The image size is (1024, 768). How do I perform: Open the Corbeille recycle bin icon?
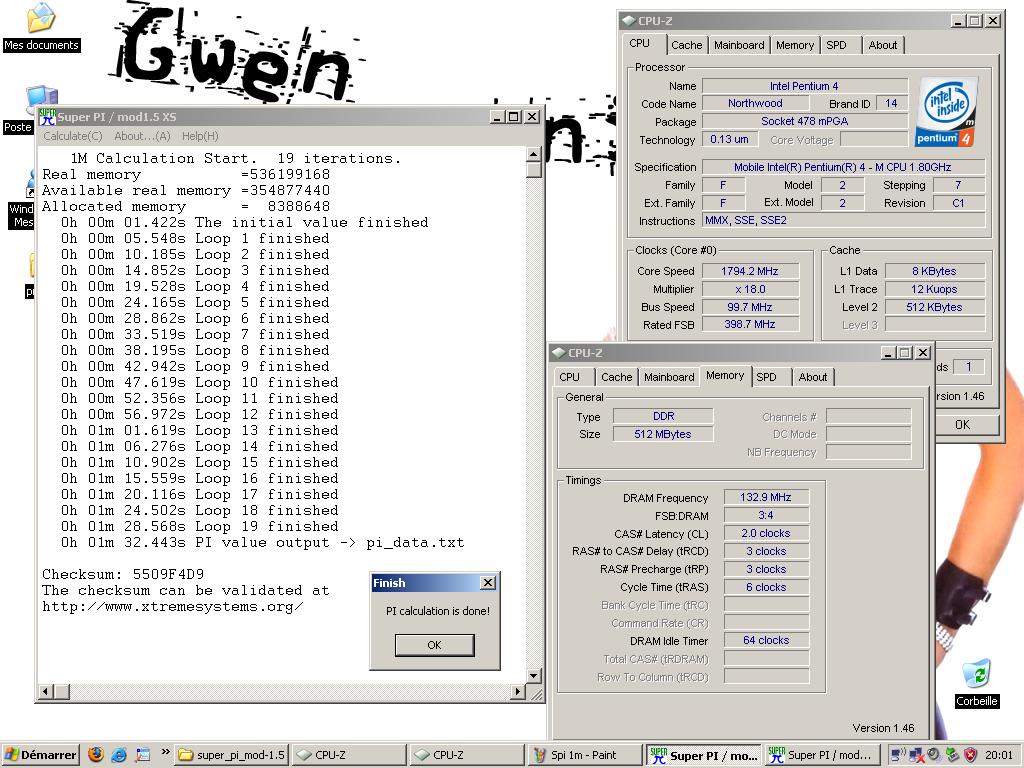click(x=976, y=683)
